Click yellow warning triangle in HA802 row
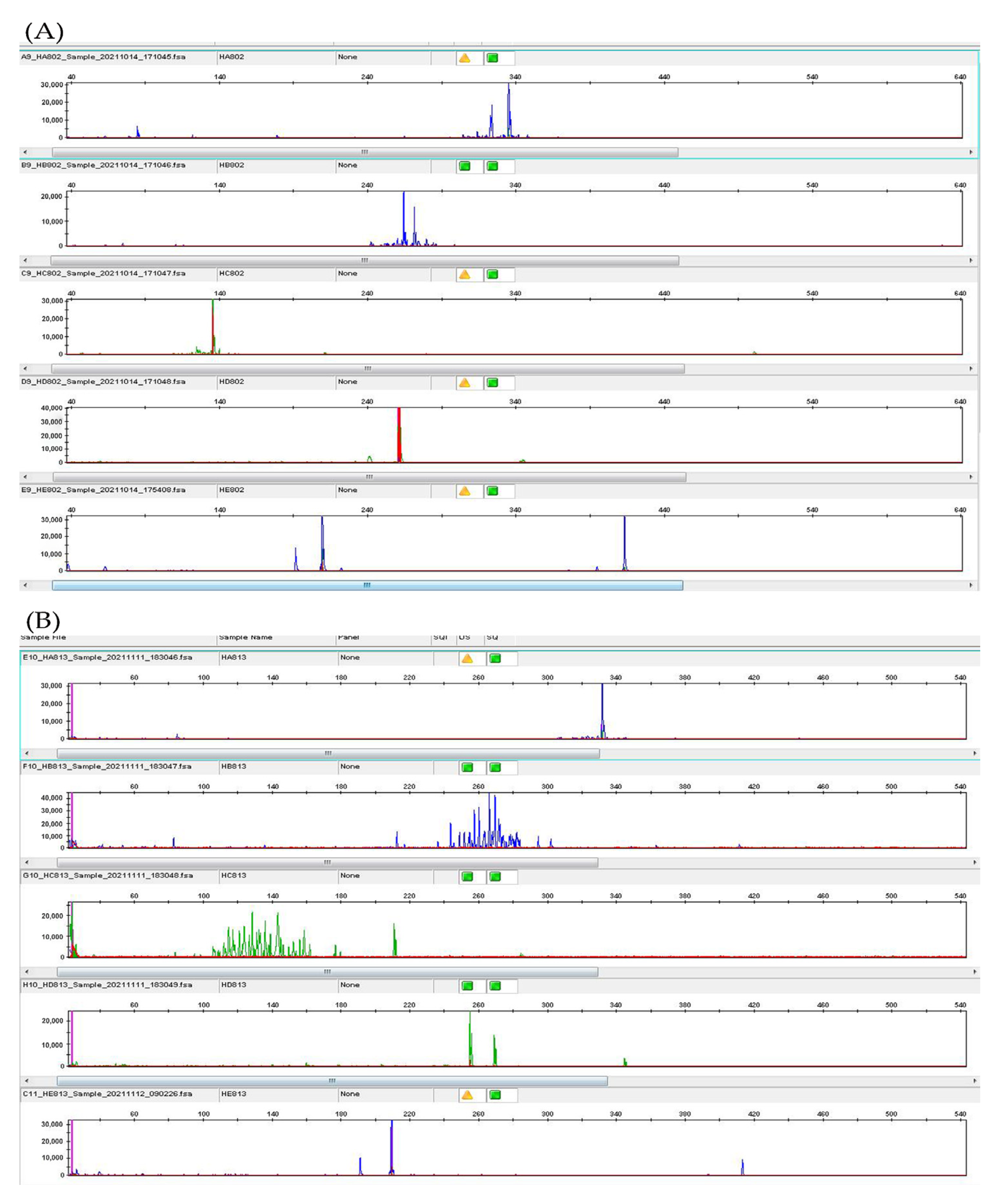 pos(464,58)
